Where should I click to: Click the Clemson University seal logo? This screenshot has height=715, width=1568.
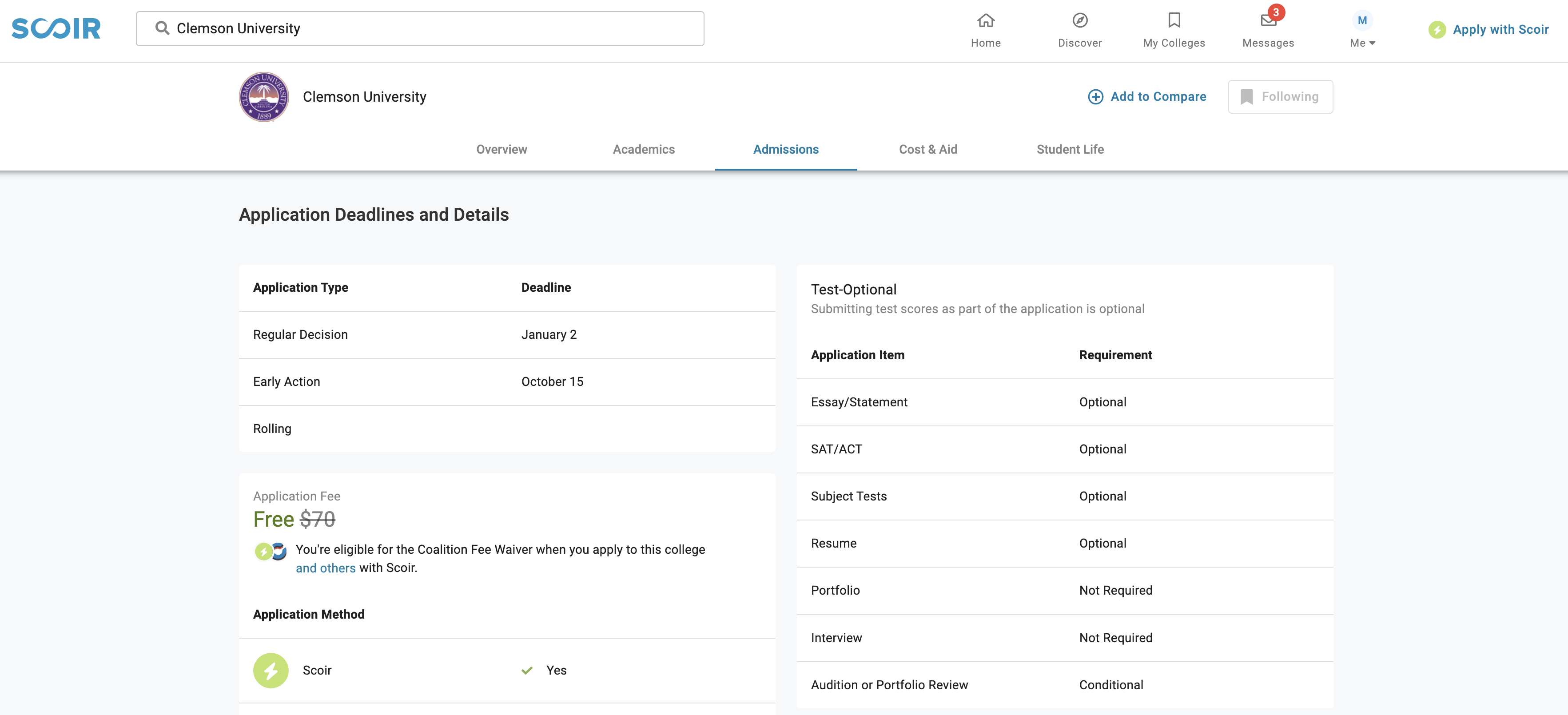click(263, 97)
